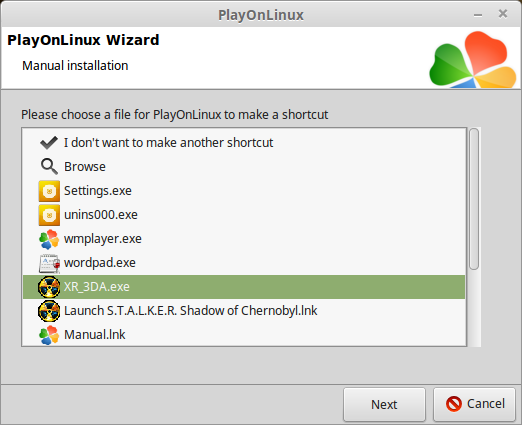The image size is (522, 425).
Task: Click the Cancel button
Action: point(475,404)
